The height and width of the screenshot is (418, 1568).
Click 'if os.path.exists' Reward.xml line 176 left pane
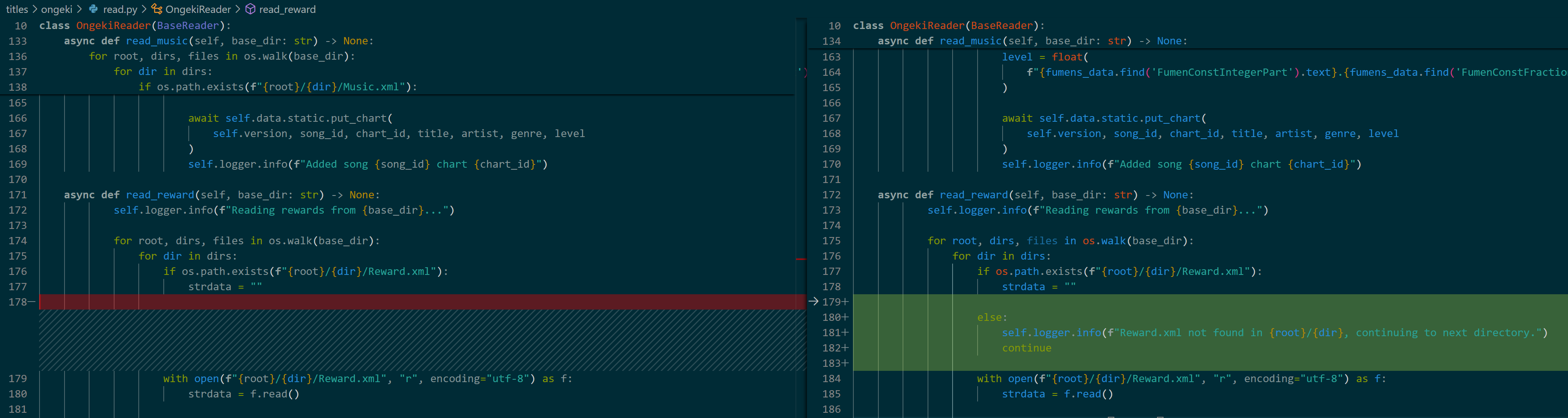coord(306,271)
